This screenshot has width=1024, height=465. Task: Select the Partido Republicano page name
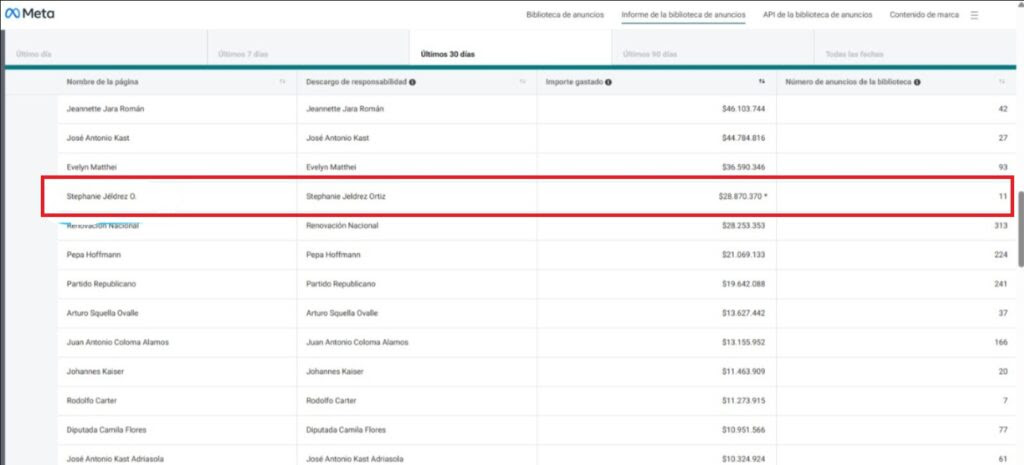[103, 283]
